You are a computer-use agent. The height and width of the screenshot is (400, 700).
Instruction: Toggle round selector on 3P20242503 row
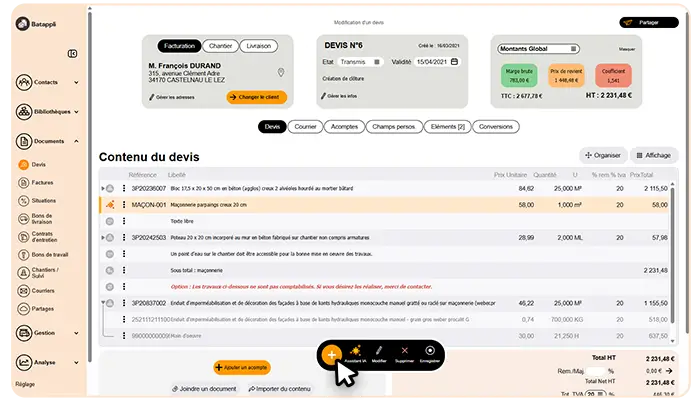[110, 238]
